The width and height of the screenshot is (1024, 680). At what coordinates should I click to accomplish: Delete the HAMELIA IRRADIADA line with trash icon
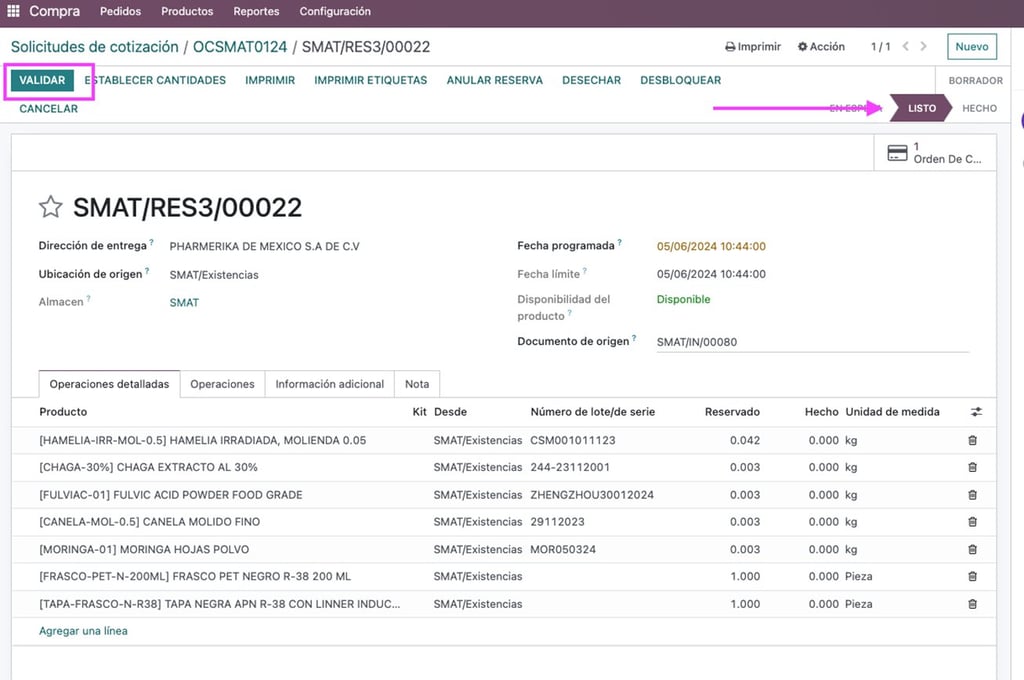(972, 440)
